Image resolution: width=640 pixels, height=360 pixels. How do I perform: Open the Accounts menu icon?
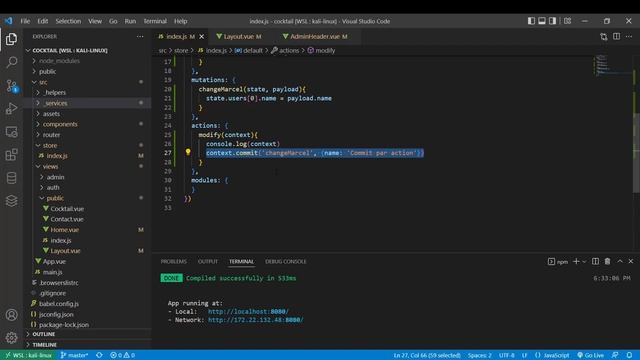click(x=11, y=315)
